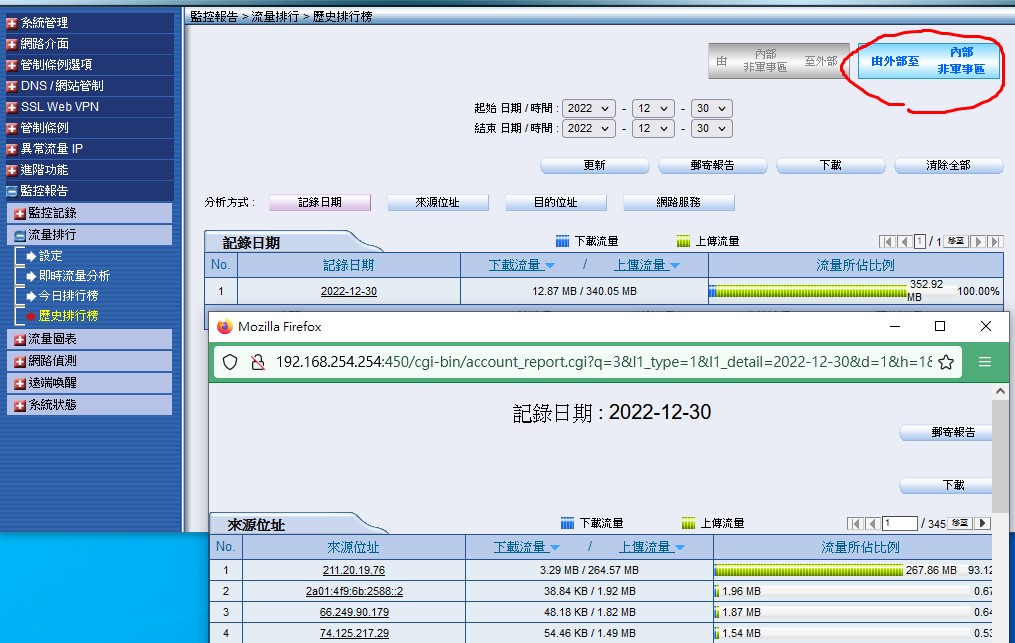Click the insecure connection lock icon
The image size is (1015, 643).
(256, 362)
